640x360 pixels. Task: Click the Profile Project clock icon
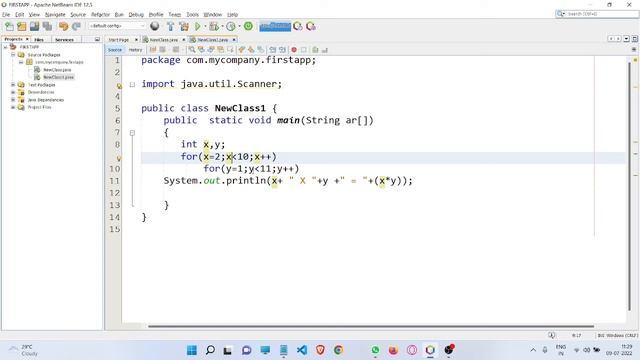pyautogui.click(x=231, y=27)
